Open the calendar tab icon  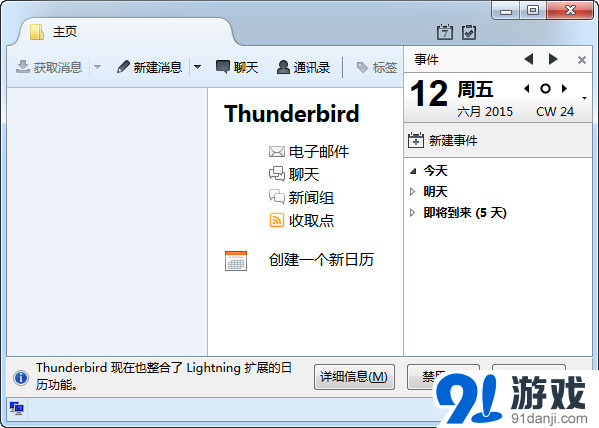[x=445, y=32]
